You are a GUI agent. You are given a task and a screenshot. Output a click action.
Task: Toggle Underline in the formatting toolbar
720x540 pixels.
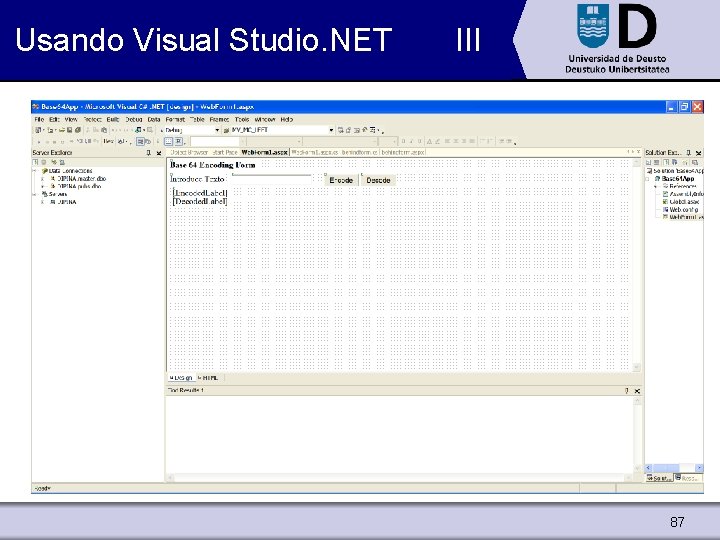pos(419,141)
